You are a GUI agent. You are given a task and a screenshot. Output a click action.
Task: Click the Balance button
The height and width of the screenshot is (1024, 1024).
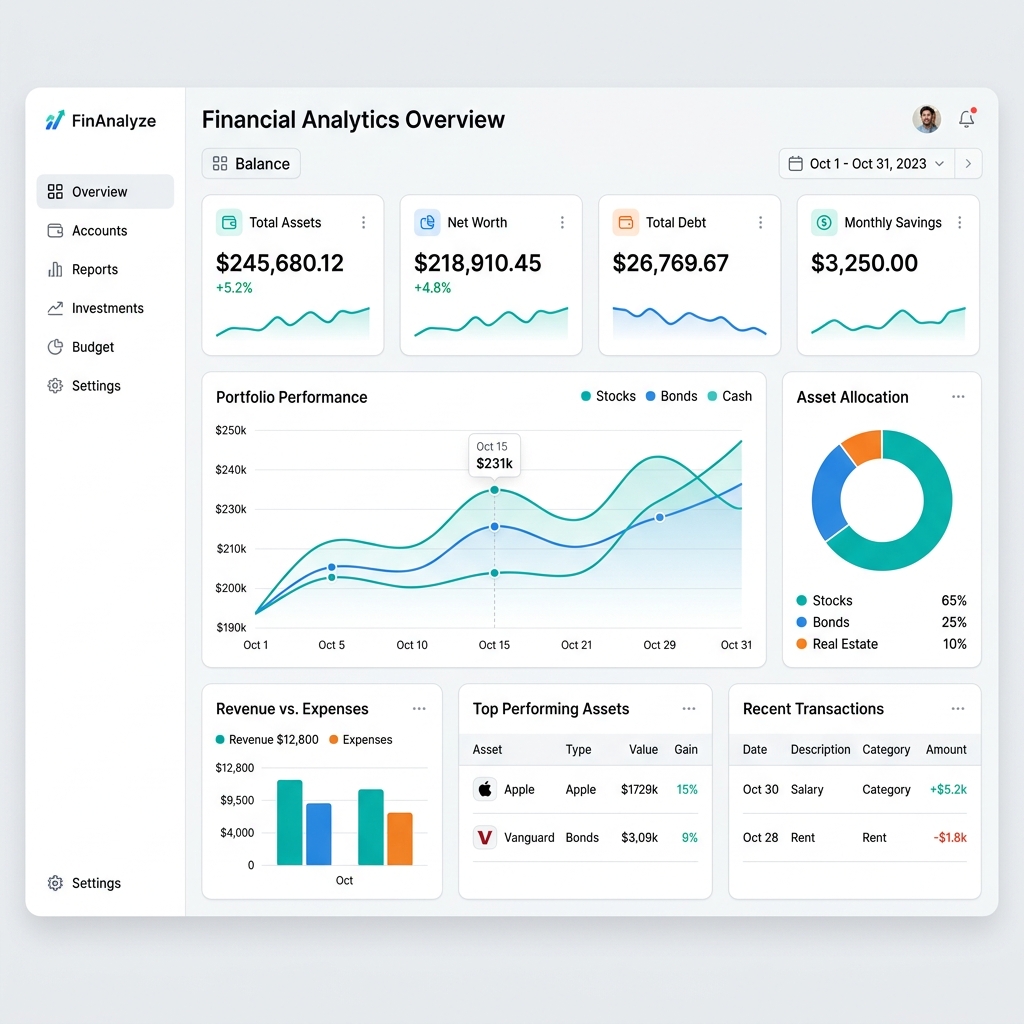pyautogui.click(x=251, y=163)
